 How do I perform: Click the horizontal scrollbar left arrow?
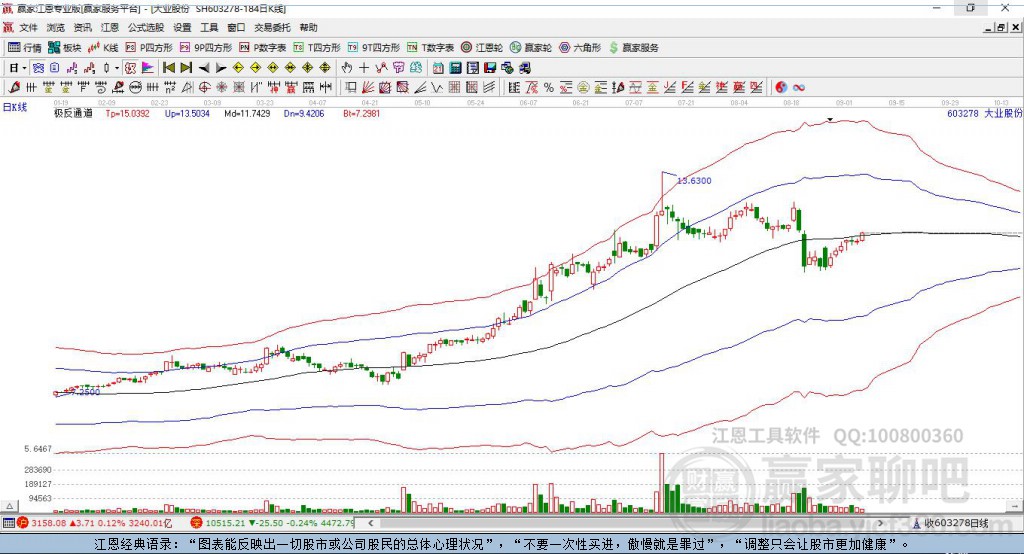(370, 523)
